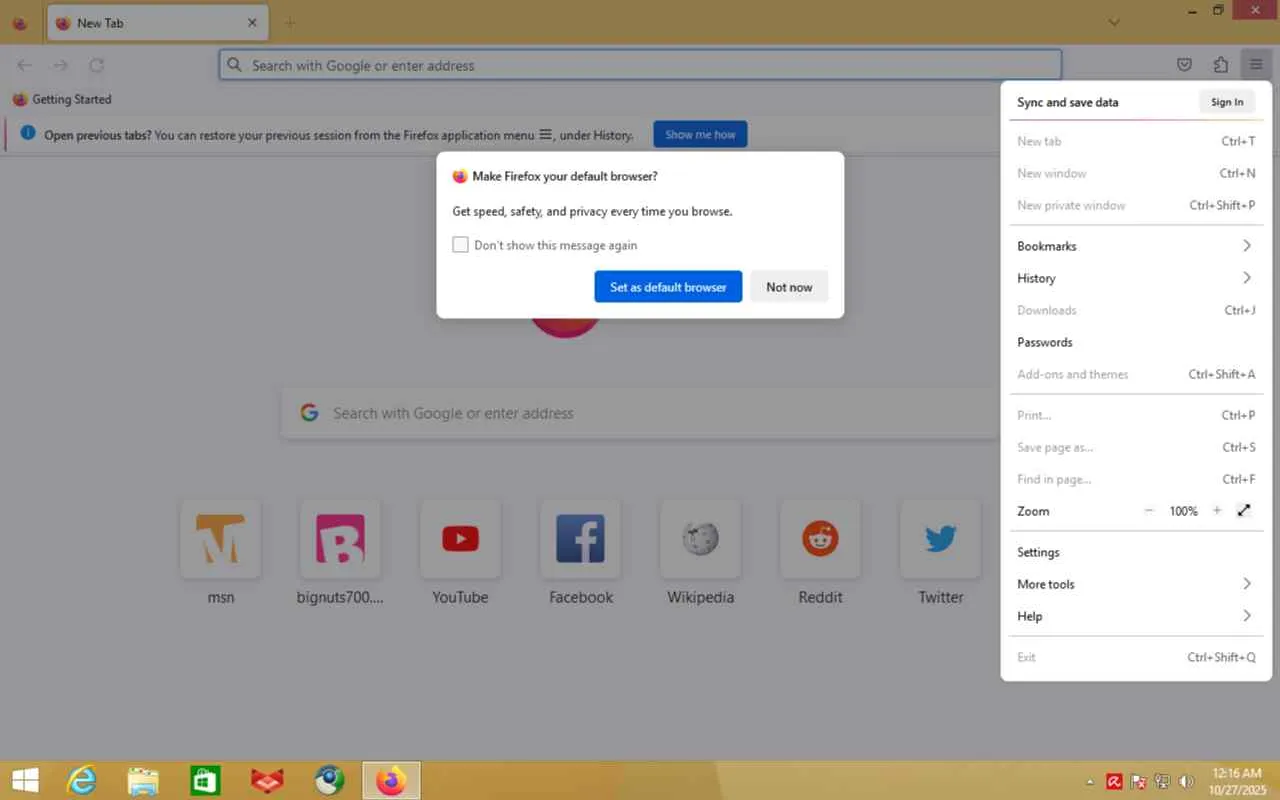Click Set as default browser button
Image resolution: width=1280 pixels, height=800 pixels.
(x=668, y=287)
